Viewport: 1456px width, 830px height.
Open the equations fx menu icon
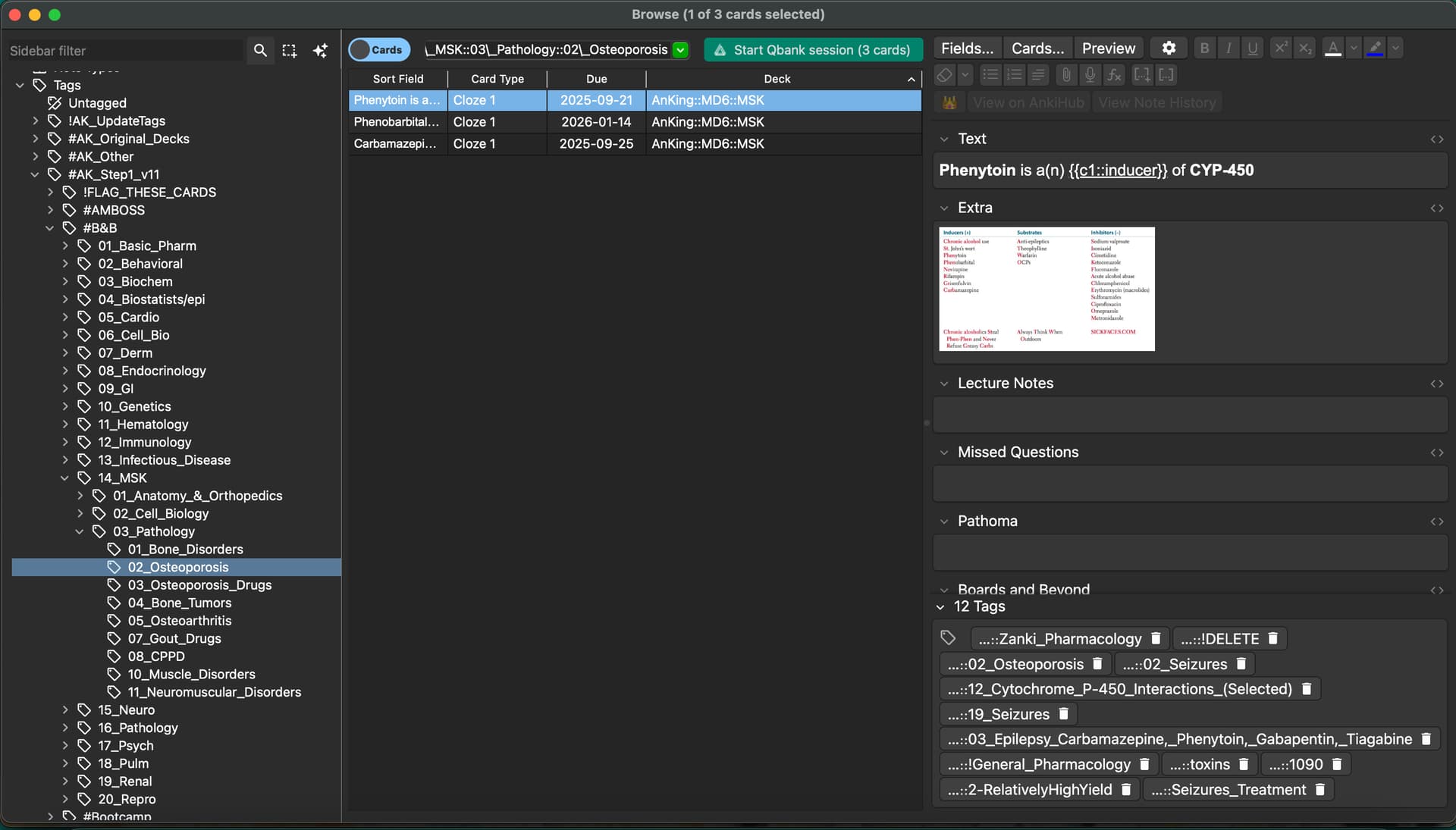1114,74
